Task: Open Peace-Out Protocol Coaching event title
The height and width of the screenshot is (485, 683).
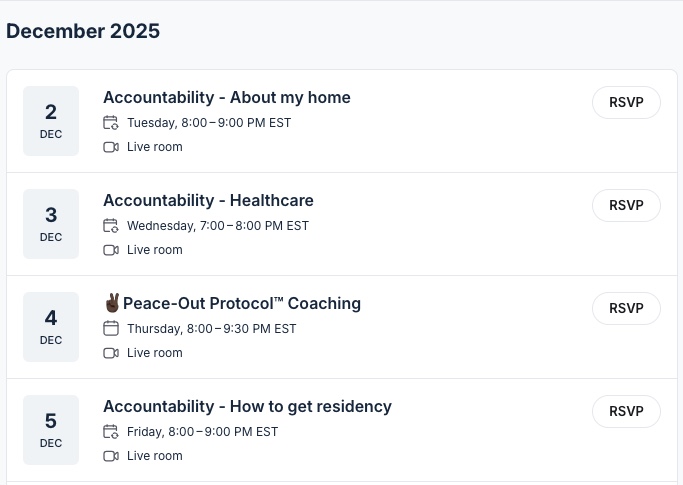Action: 241,303
